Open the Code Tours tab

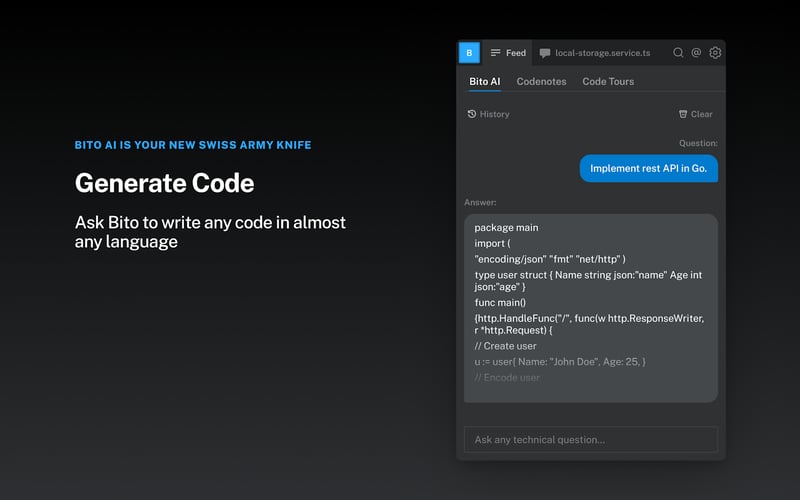[x=608, y=82]
